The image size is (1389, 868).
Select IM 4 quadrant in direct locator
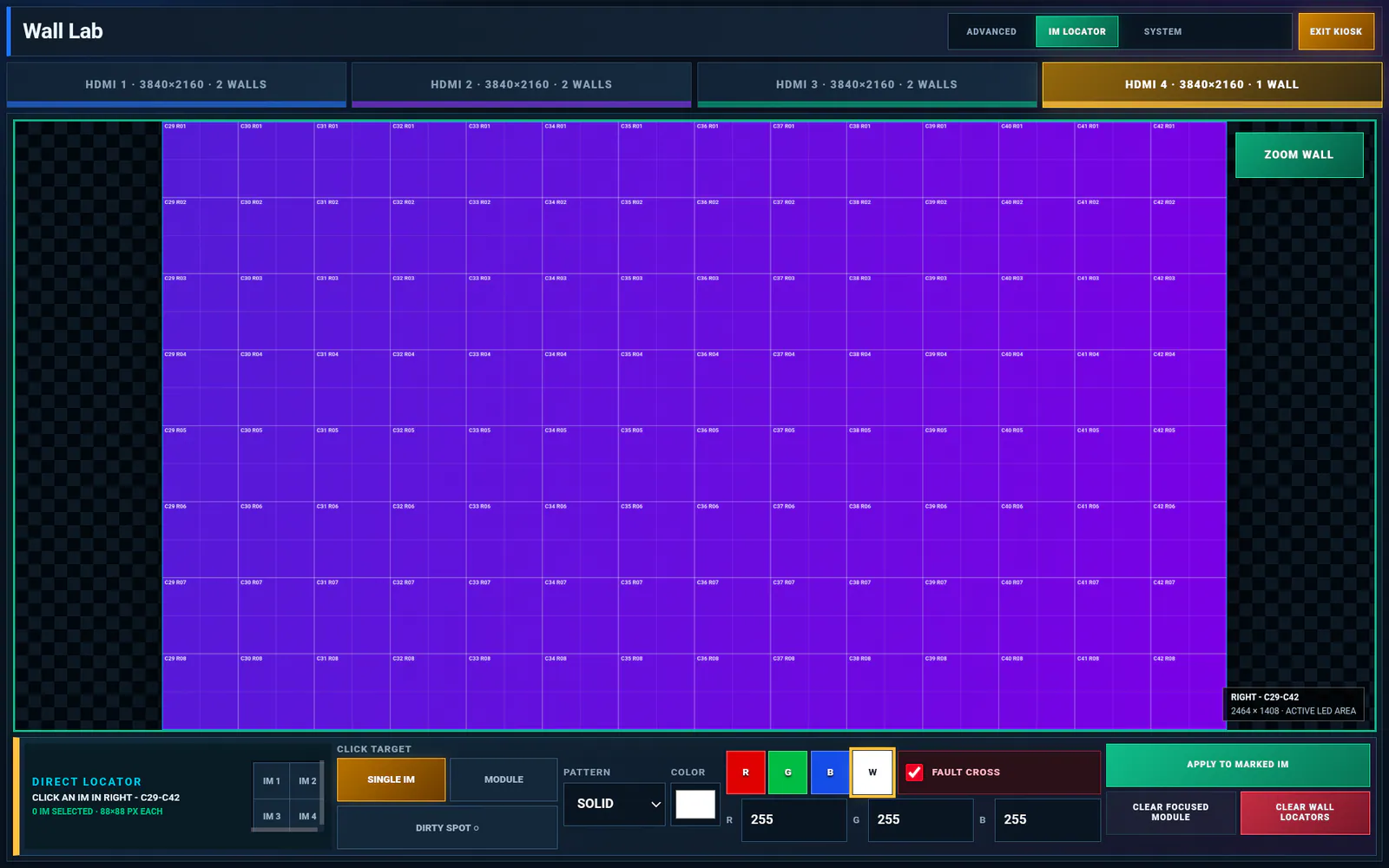point(307,816)
